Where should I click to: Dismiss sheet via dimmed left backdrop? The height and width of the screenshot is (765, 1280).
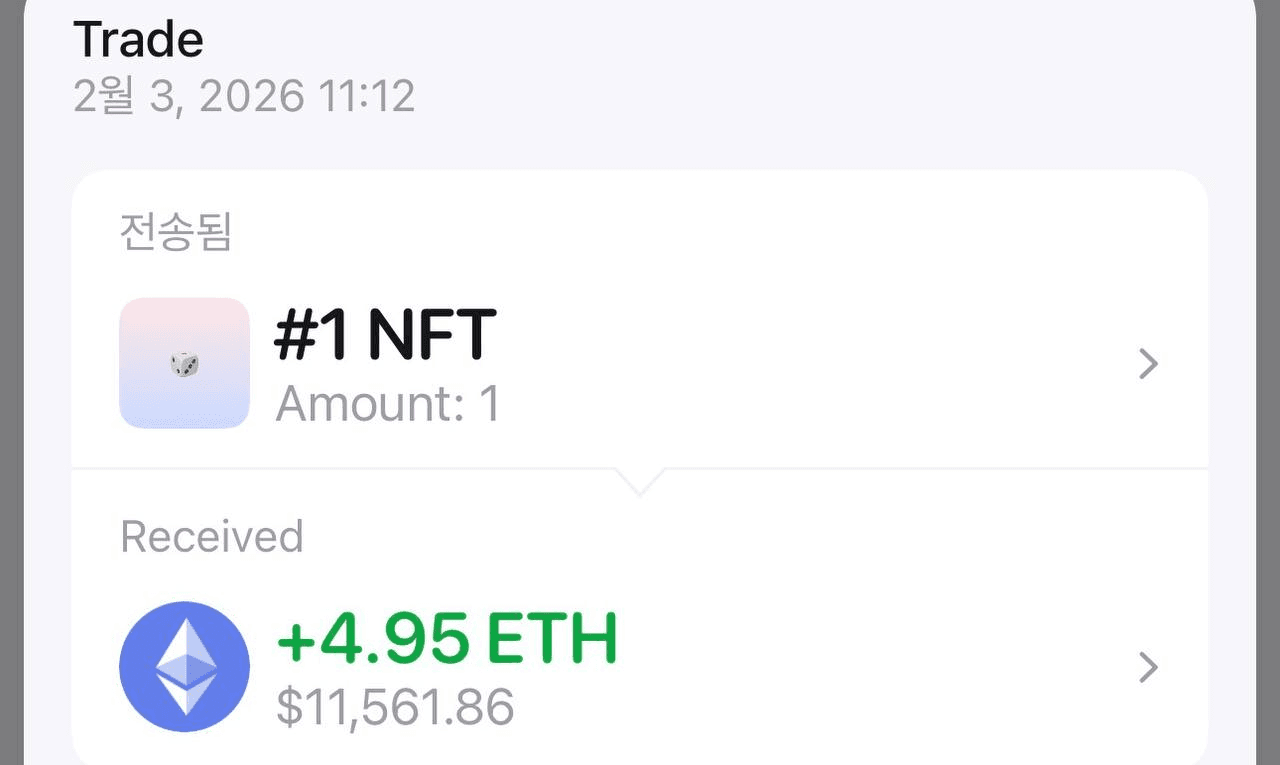(x=10, y=400)
